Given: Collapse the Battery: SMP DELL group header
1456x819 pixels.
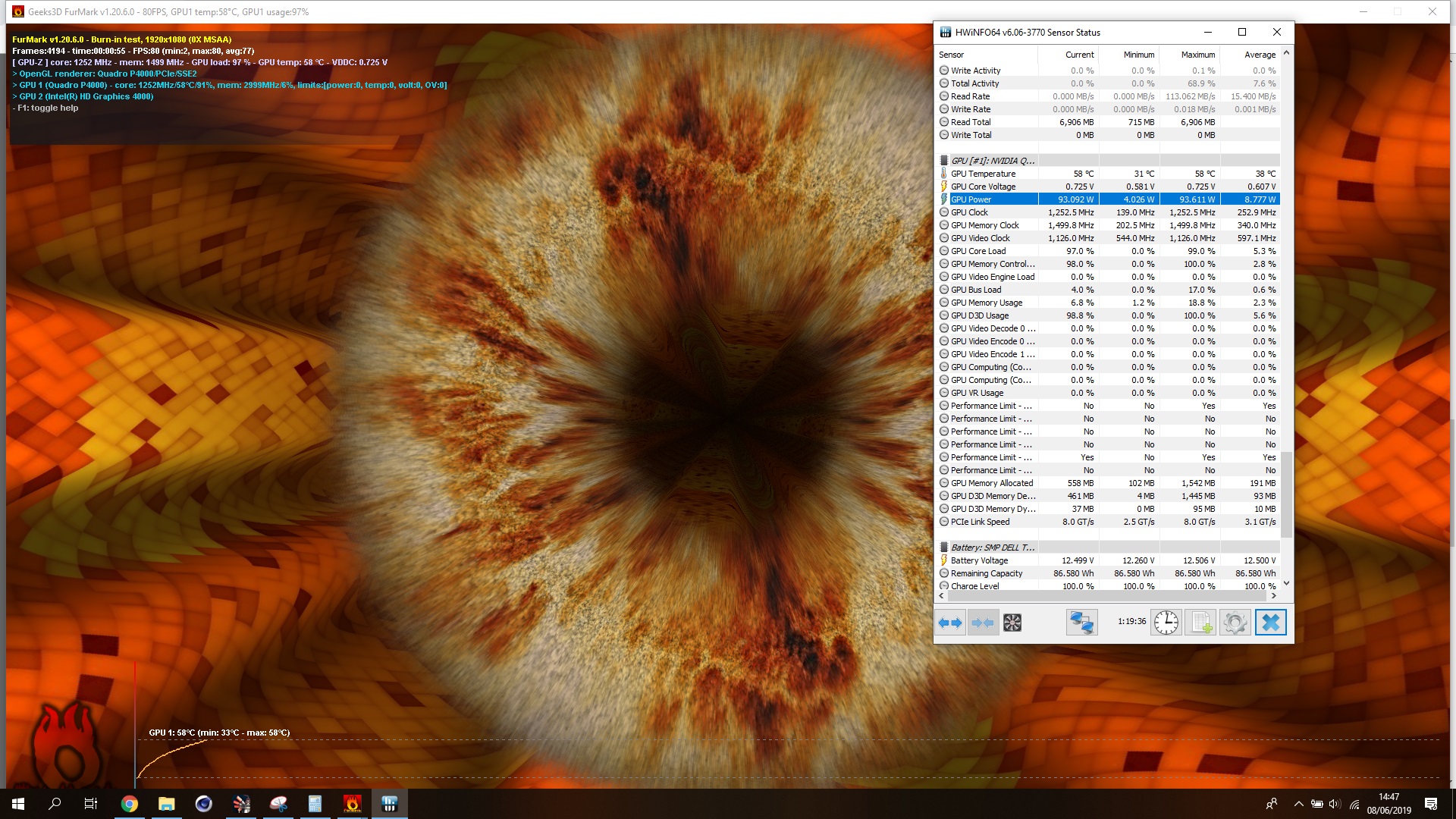Looking at the screenshot, I should (993, 548).
